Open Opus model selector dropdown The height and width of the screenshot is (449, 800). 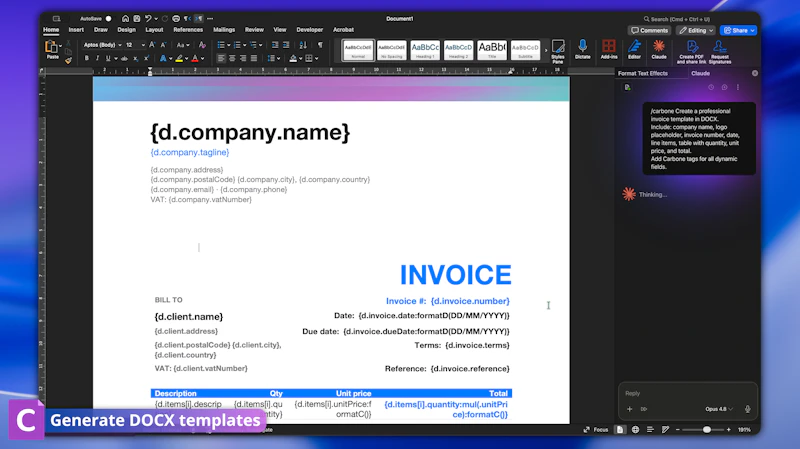click(x=719, y=409)
